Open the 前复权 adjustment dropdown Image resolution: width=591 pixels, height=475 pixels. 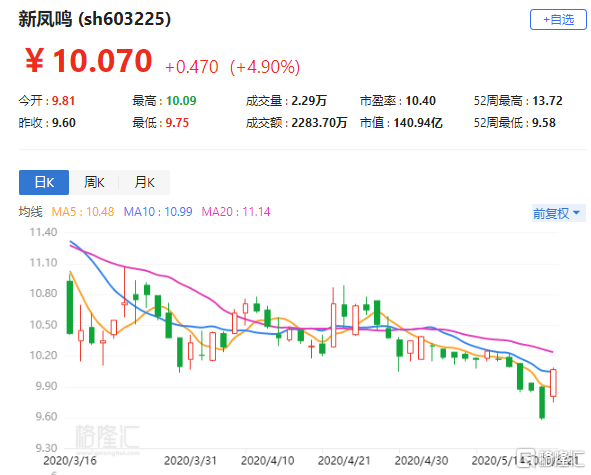coord(559,213)
